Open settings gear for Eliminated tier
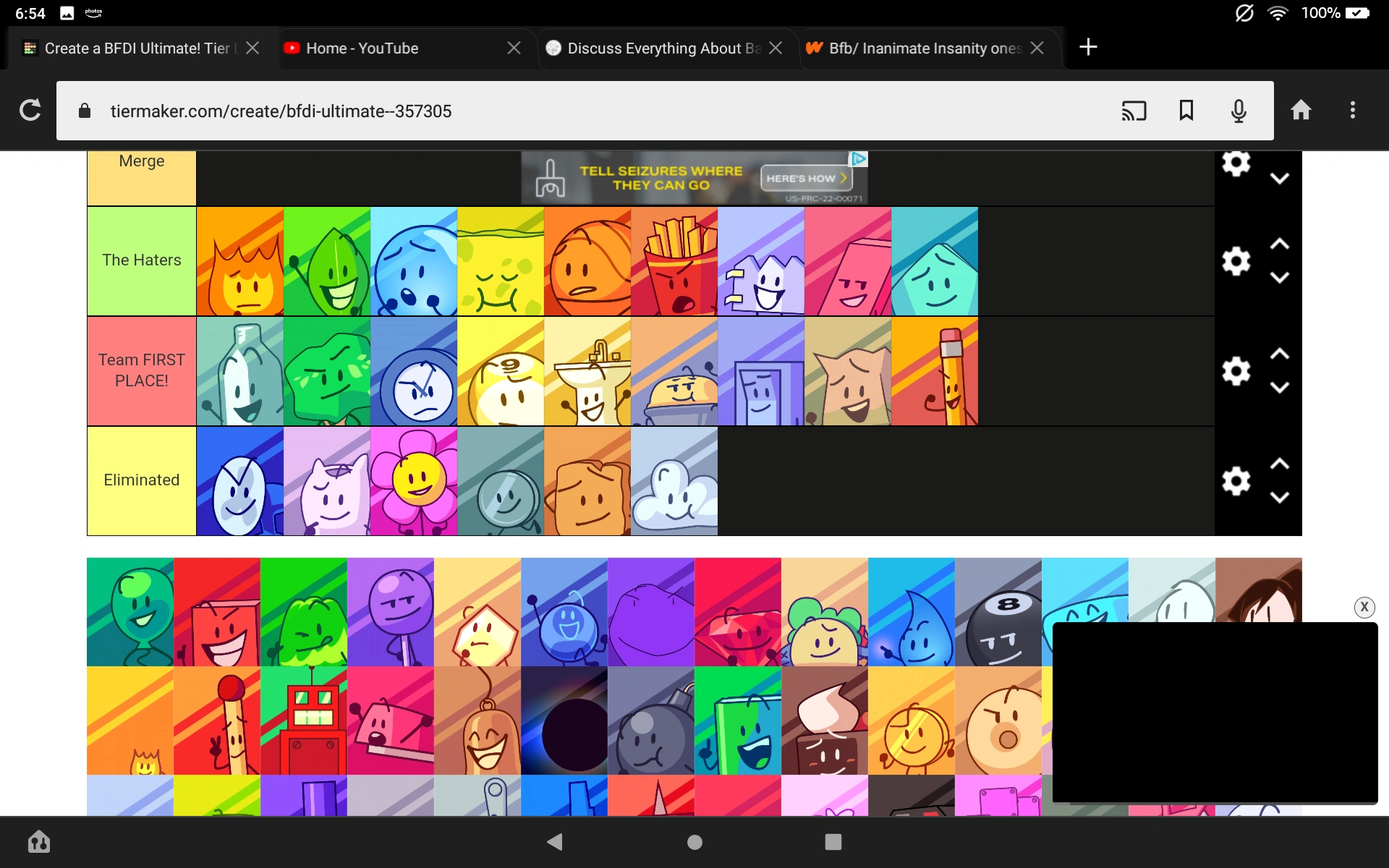This screenshot has height=868, width=1389. [1236, 480]
